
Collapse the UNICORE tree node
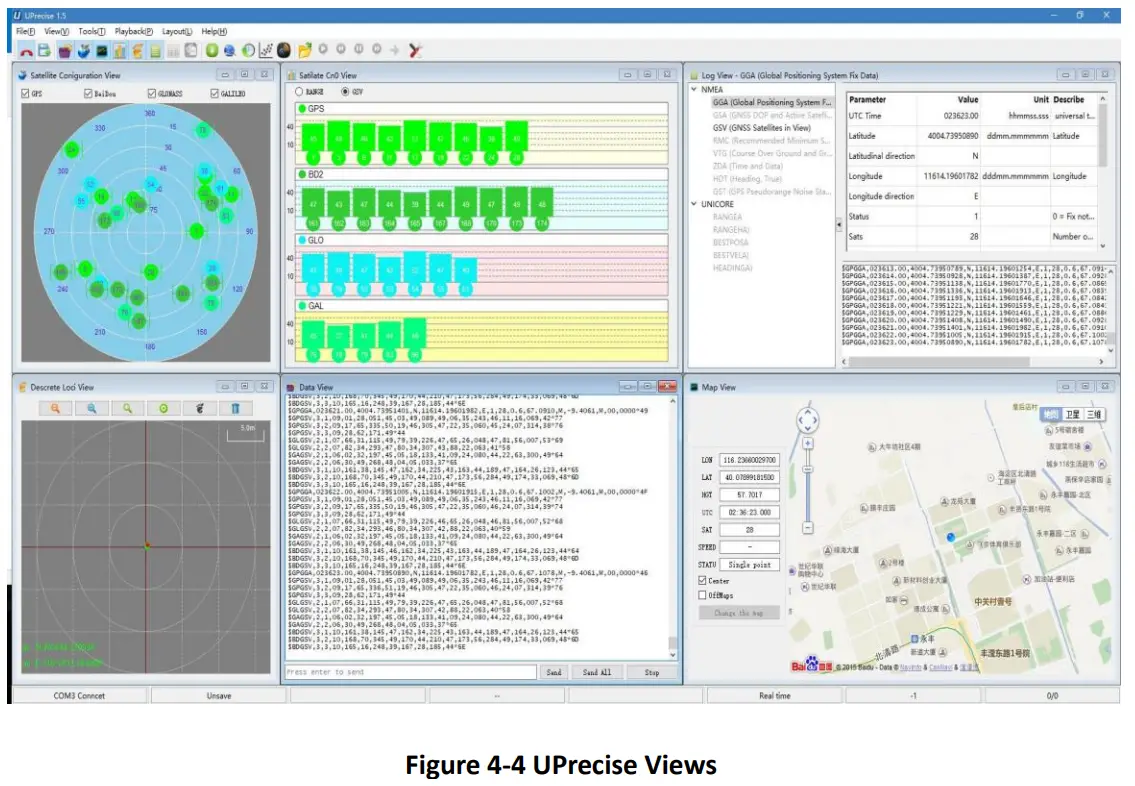click(694, 204)
